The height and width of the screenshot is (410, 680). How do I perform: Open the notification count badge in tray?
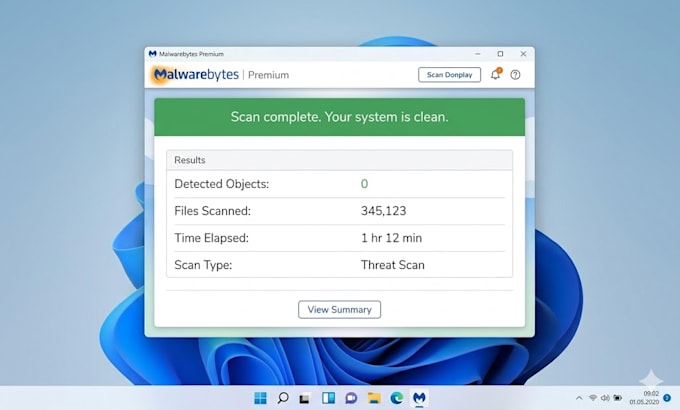coord(667,398)
